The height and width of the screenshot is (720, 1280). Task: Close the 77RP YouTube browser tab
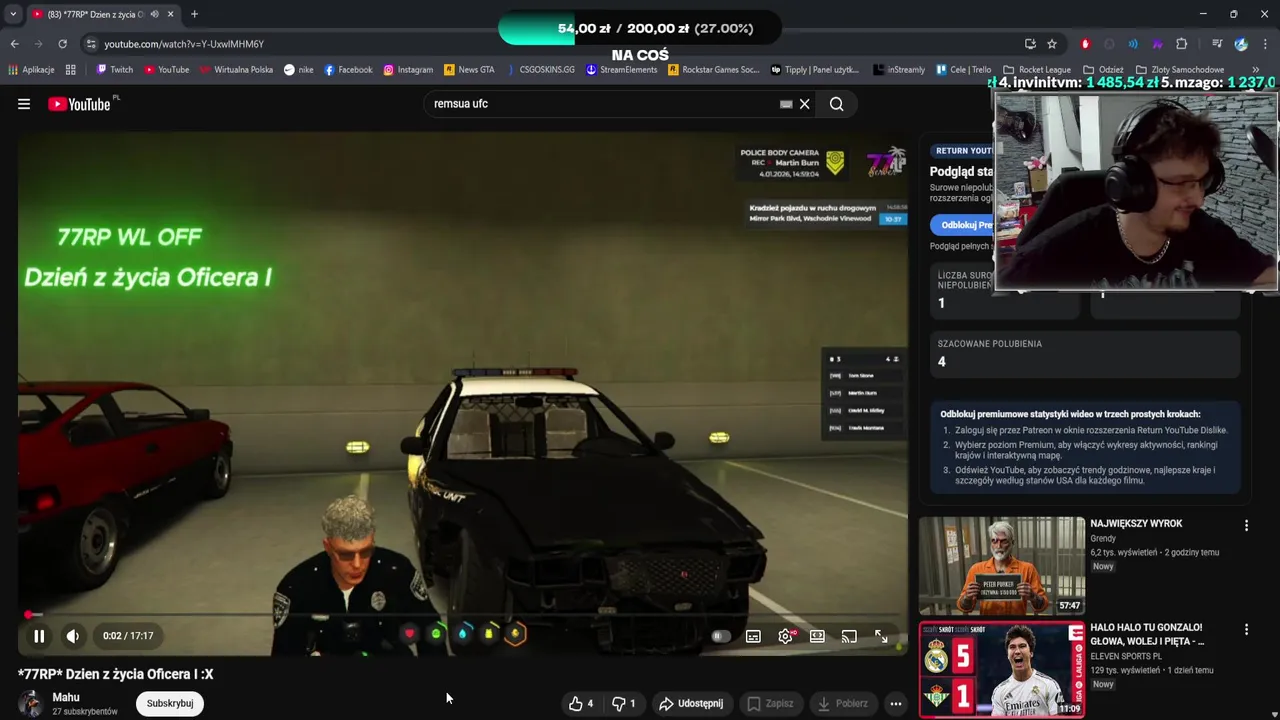(171, 14)
